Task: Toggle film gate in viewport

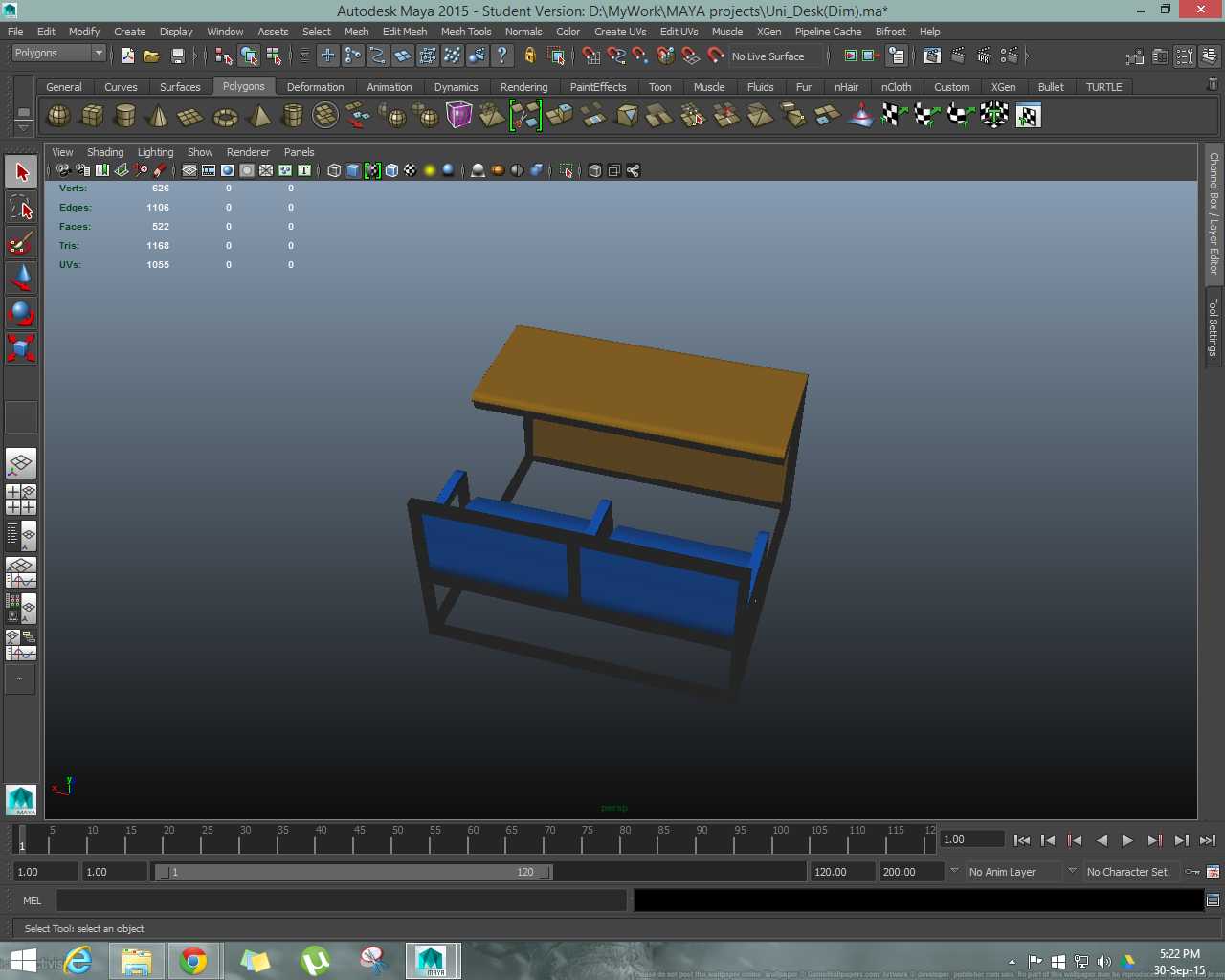Action: click(209, 170)
